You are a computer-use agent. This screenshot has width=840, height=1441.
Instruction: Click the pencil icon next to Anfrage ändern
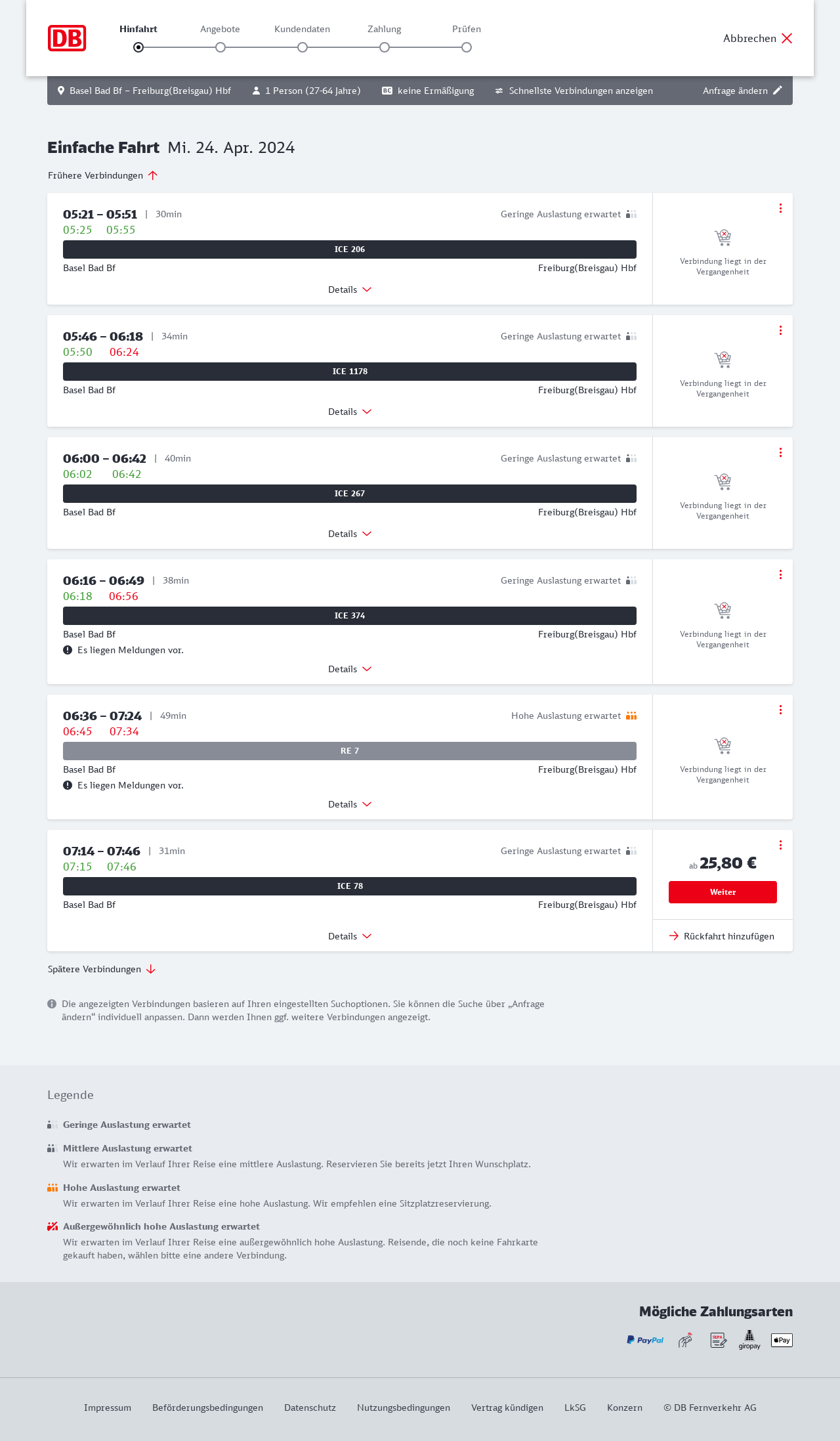(778, 91)
